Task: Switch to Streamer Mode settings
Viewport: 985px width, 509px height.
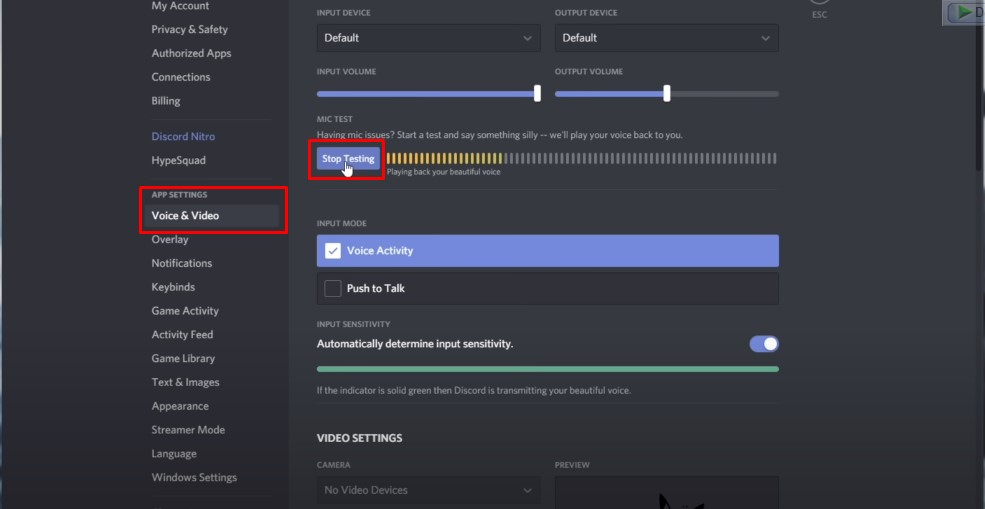Action: 188,430
